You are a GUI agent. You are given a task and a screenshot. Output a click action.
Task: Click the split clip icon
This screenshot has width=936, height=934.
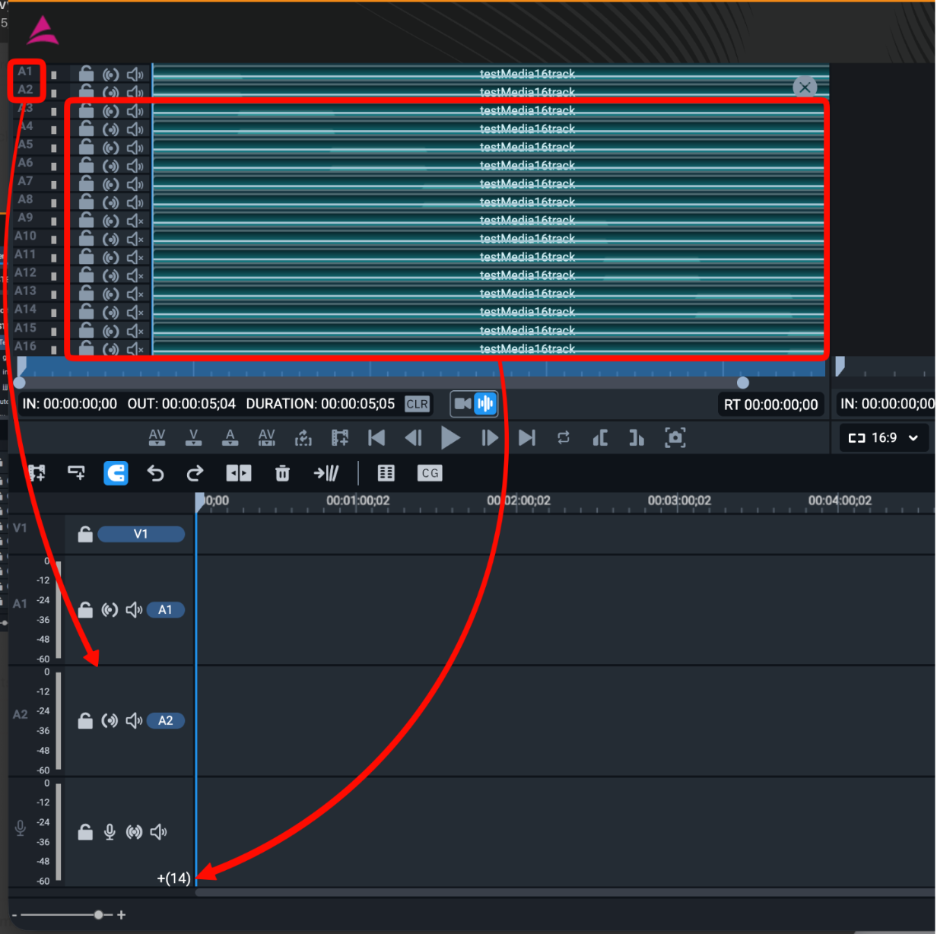click(239, 473)
